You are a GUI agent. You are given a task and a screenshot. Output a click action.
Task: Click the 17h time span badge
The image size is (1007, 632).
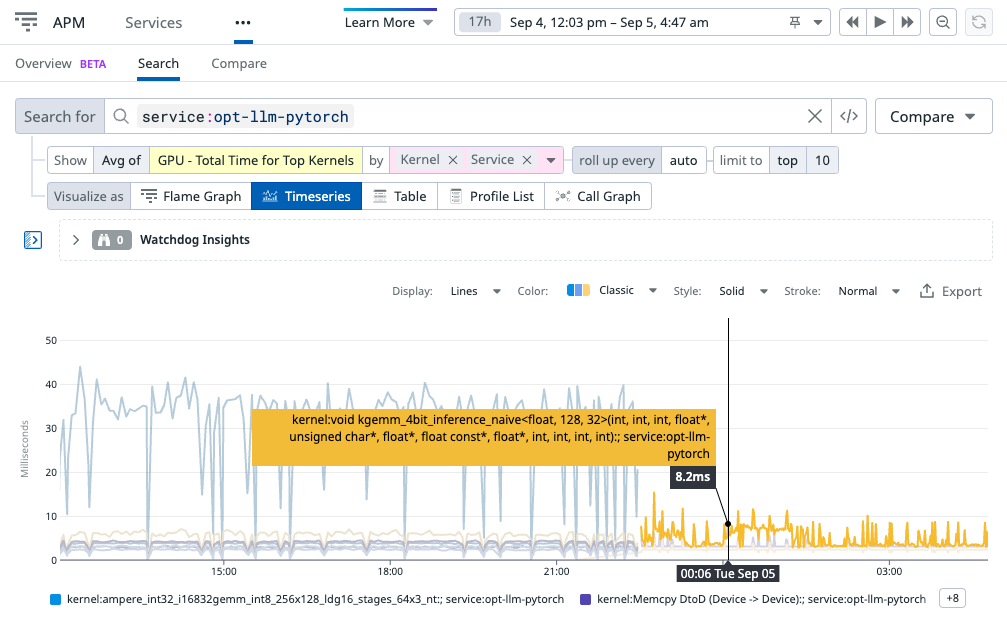[x=480, y=22]
